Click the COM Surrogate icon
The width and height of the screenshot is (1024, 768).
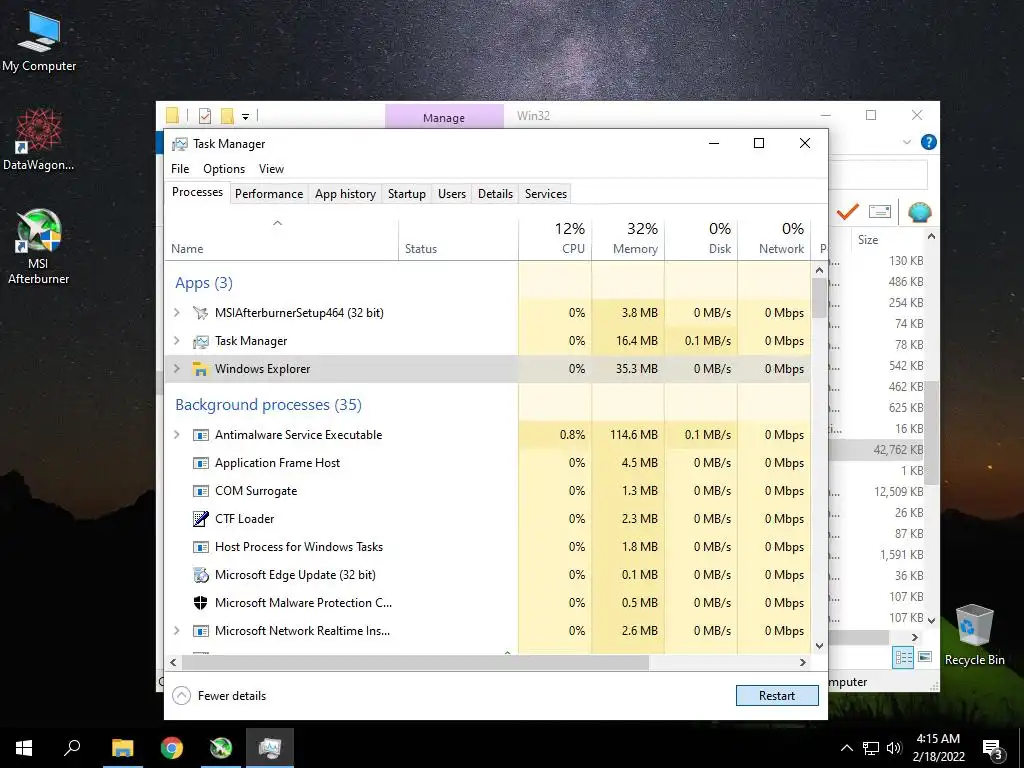coord(200,491)
